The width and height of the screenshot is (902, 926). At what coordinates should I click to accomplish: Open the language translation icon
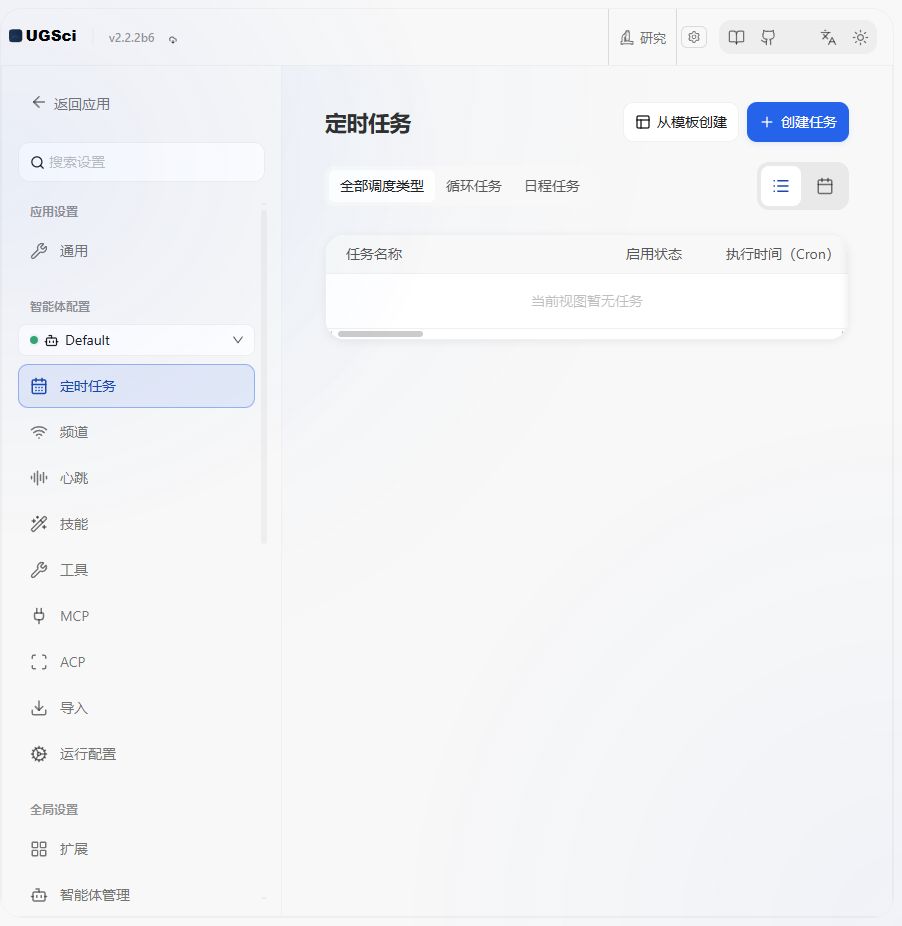click(828, 38)
